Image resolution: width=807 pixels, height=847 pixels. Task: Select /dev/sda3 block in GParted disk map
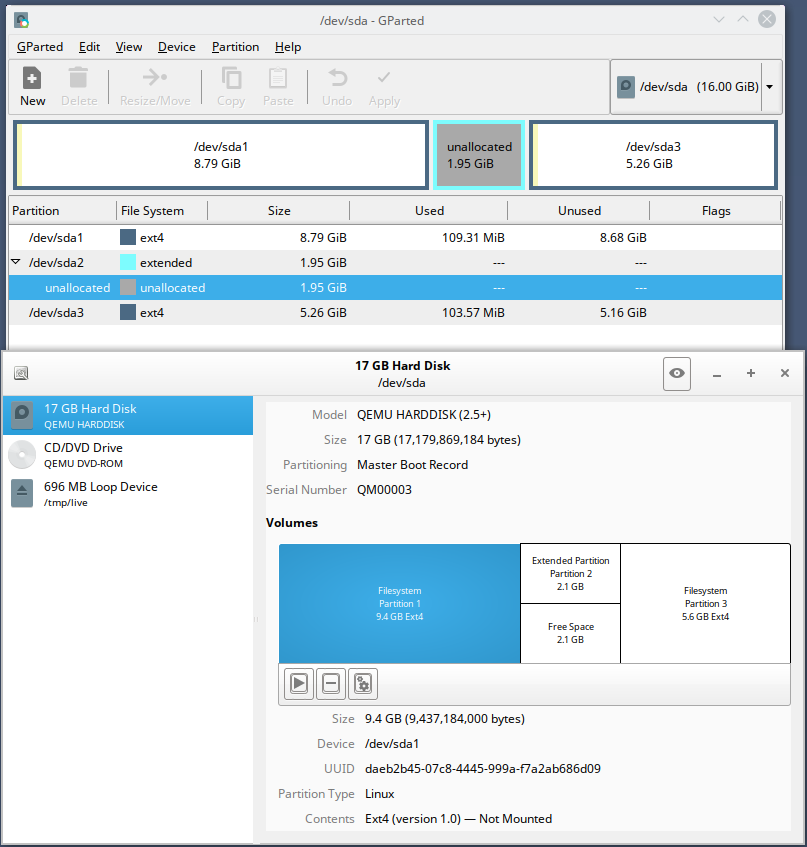(x=654, y=155)
